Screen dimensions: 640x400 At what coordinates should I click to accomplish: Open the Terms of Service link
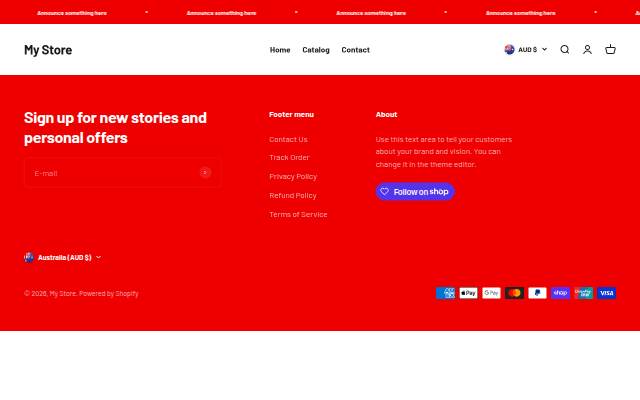click(x=298, y=214)
